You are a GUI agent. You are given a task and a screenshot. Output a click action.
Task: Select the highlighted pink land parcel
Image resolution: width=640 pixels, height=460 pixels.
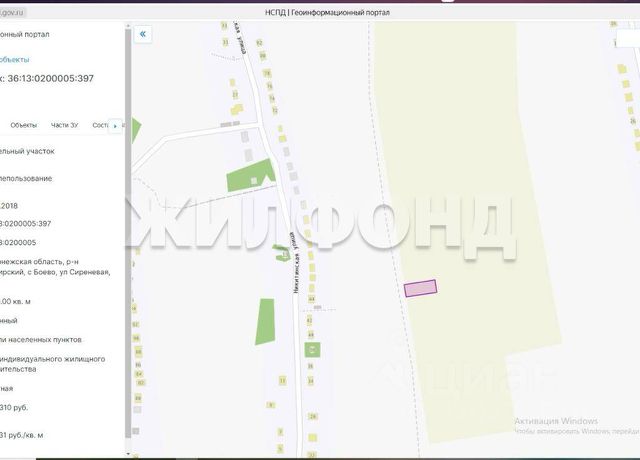(420, 288)
